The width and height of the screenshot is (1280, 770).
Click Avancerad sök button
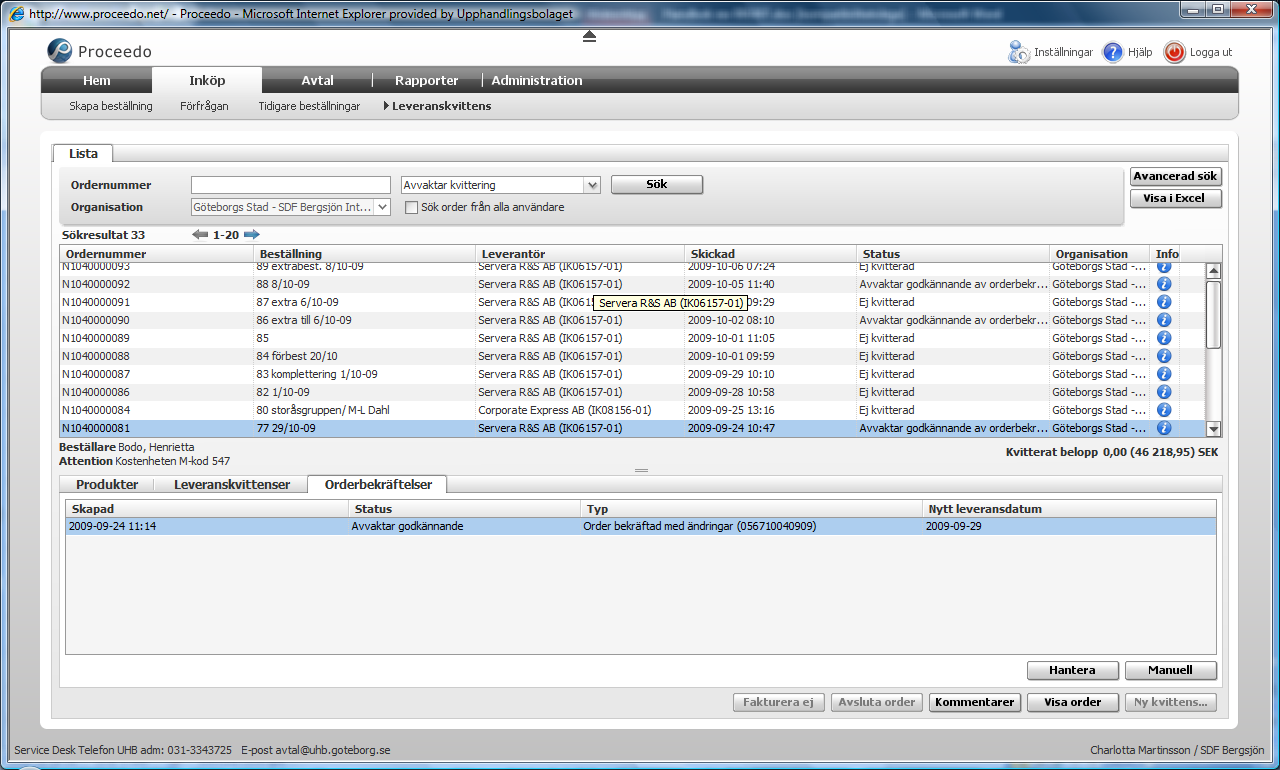point(1175,176)
